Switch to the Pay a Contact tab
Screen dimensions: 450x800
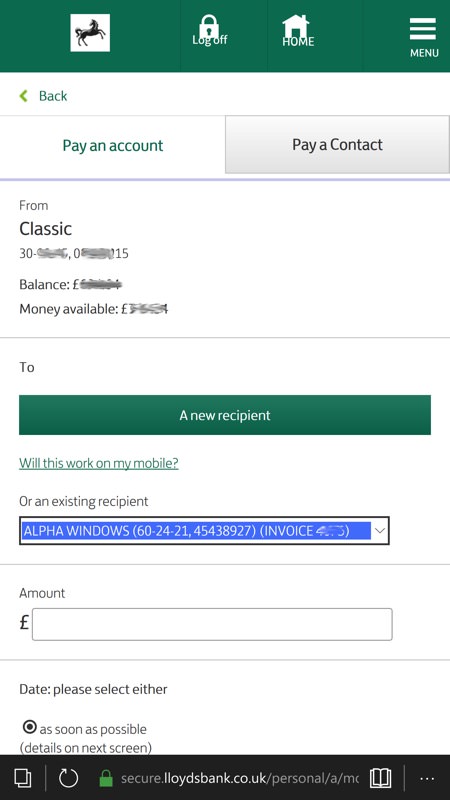pyautogui.click(x=337, y=144)
